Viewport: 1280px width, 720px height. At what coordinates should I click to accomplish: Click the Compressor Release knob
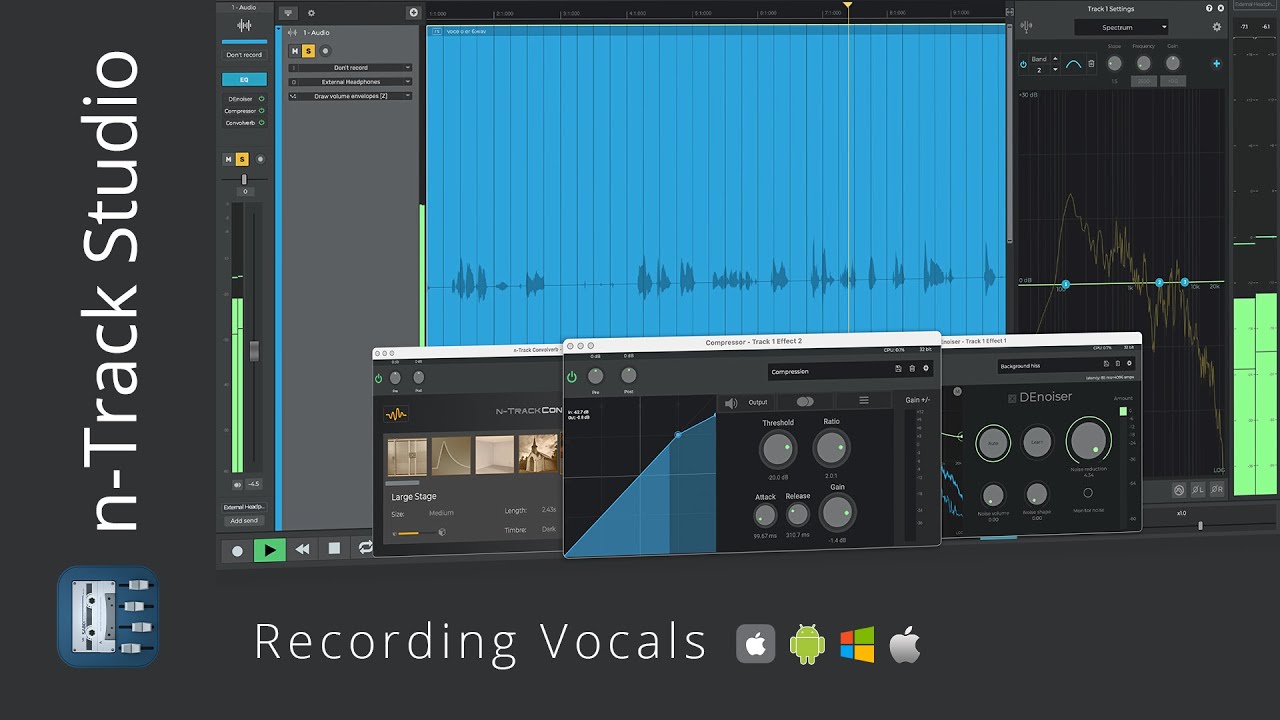(x=798, y=515)
